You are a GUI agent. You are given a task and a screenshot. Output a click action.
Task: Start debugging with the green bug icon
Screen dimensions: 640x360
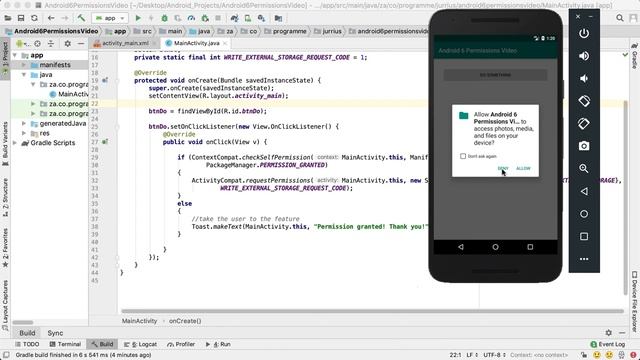pyautogui.click(x=164, y=18)
